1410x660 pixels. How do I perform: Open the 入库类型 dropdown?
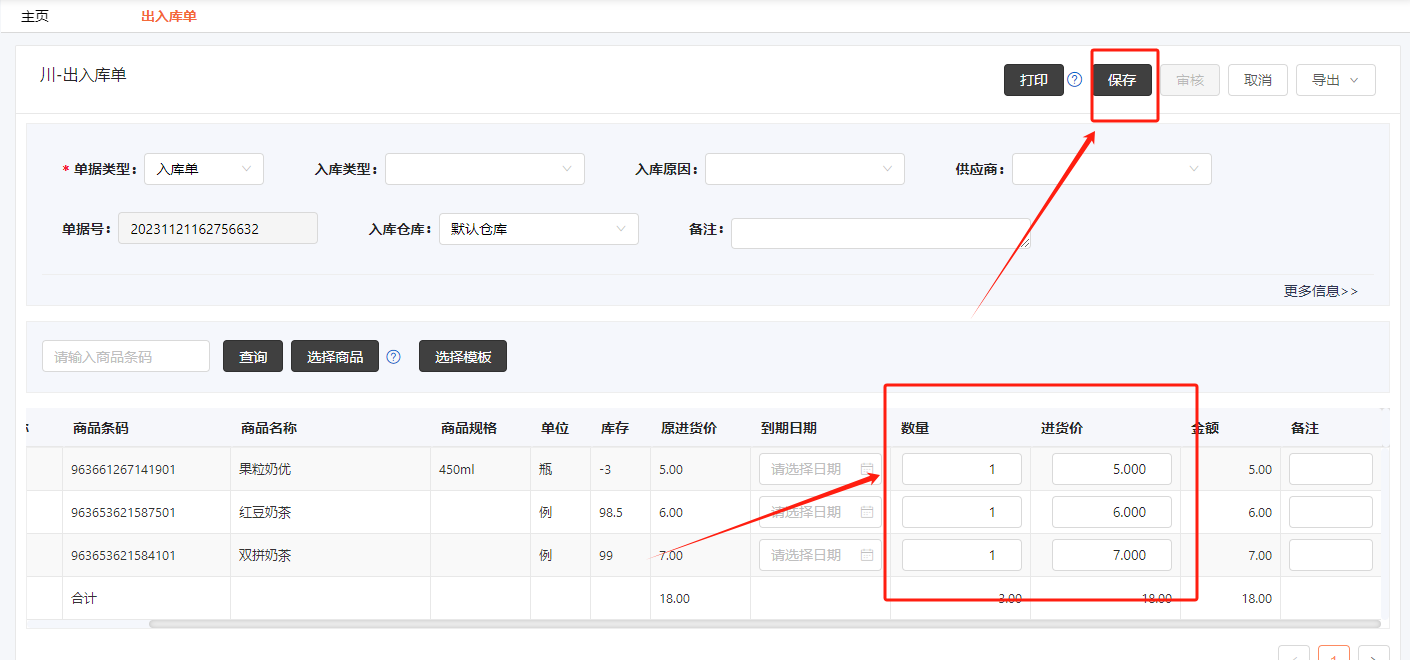[x=484, y=169]
